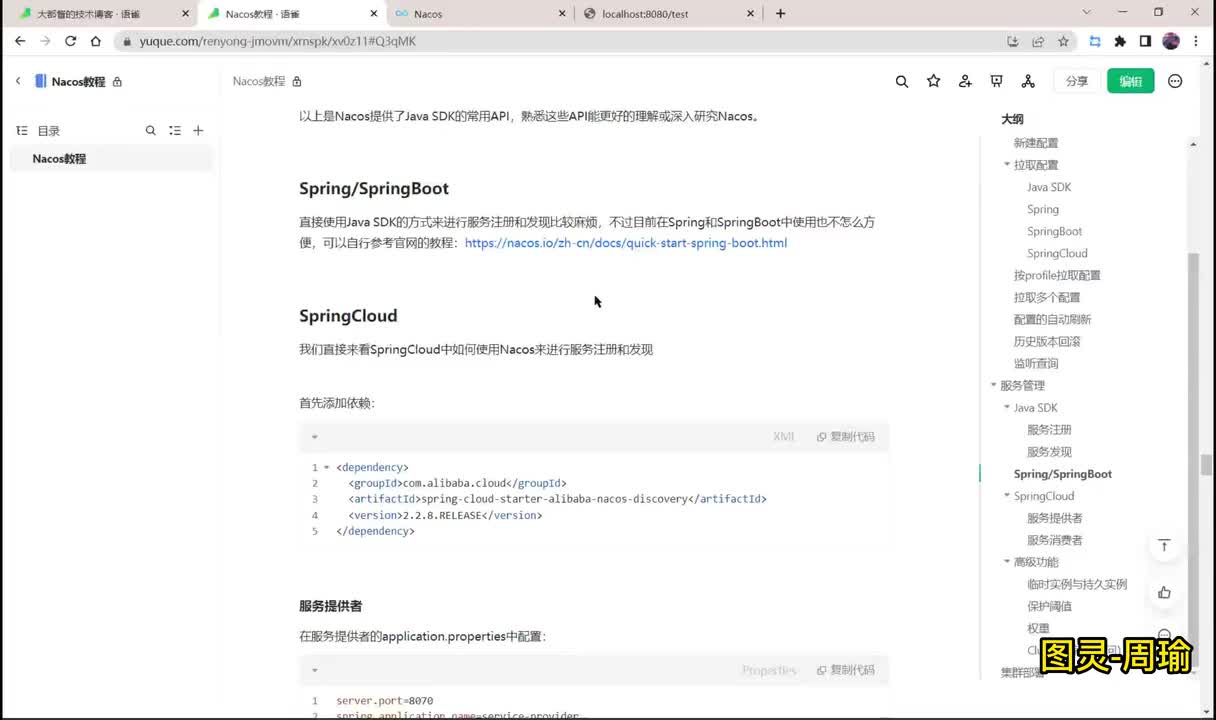Open the browser tab search dropdown arrow
The image size is (1216, 720).
coord(1087,13)
